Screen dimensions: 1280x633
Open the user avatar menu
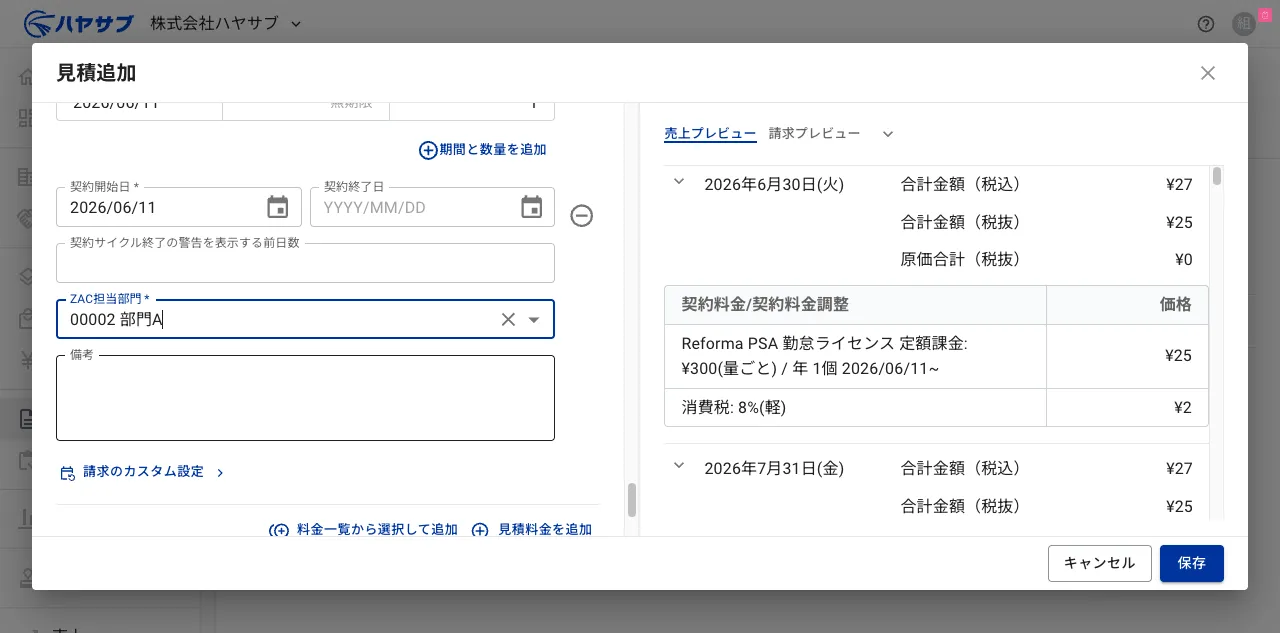click(x=1244, y=24)
